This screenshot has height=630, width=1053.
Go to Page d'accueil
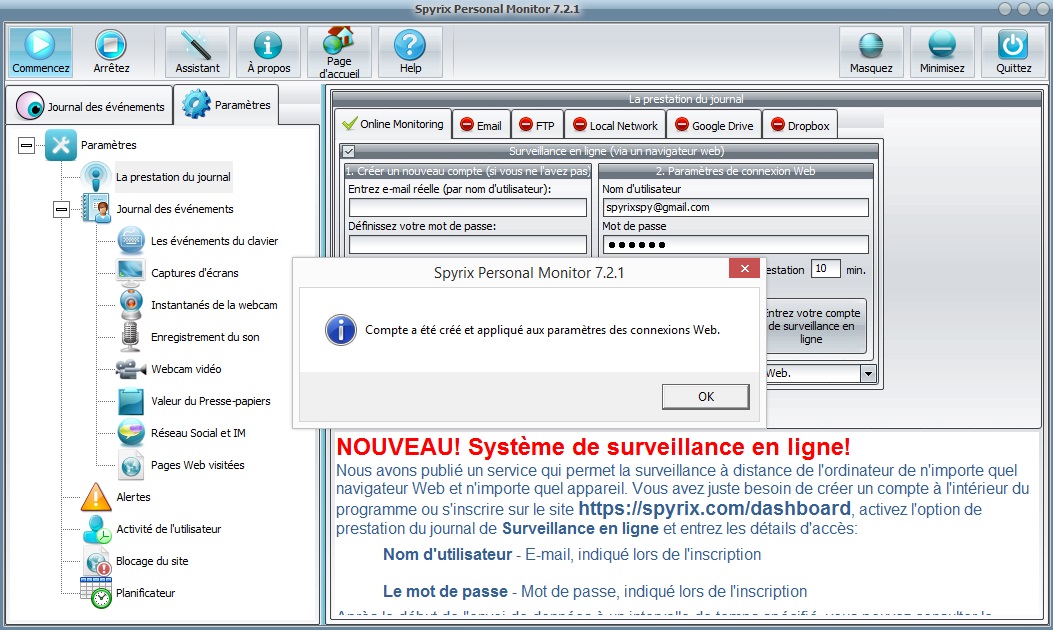339,52
